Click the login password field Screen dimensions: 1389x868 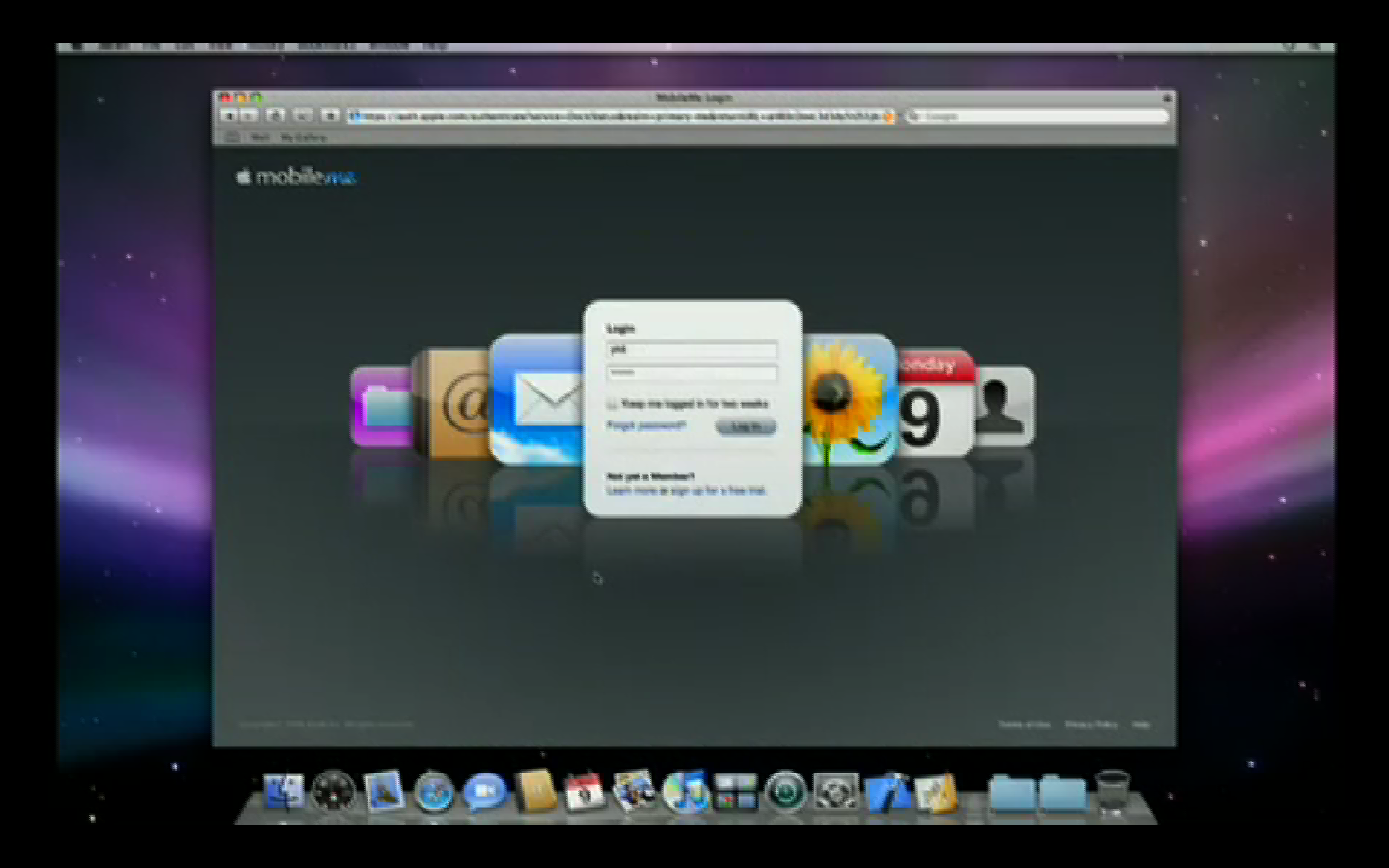[x=692, y=372]
